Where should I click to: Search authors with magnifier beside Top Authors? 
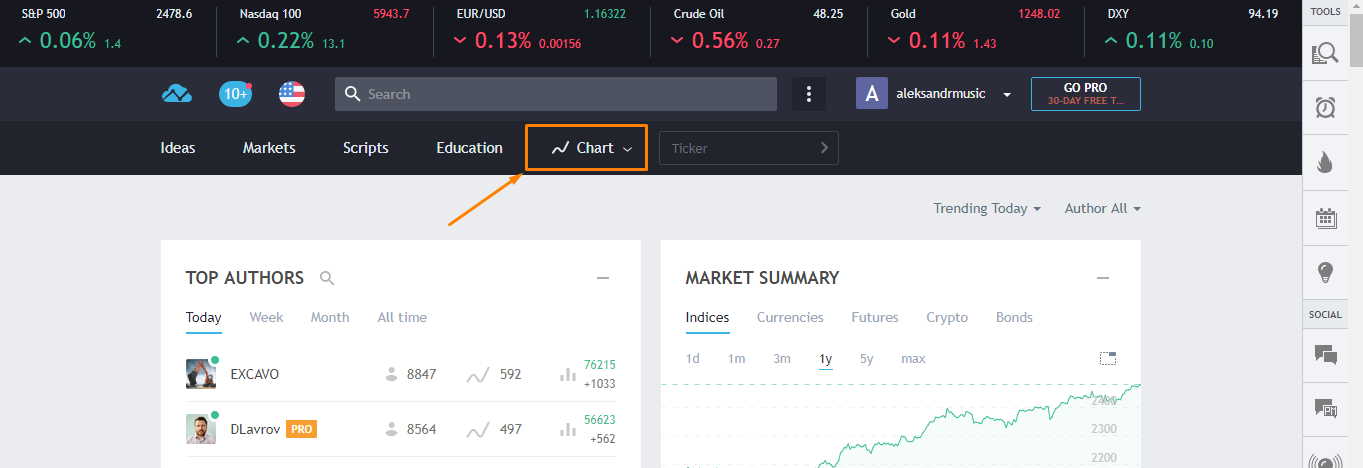[x=327, y=278]
